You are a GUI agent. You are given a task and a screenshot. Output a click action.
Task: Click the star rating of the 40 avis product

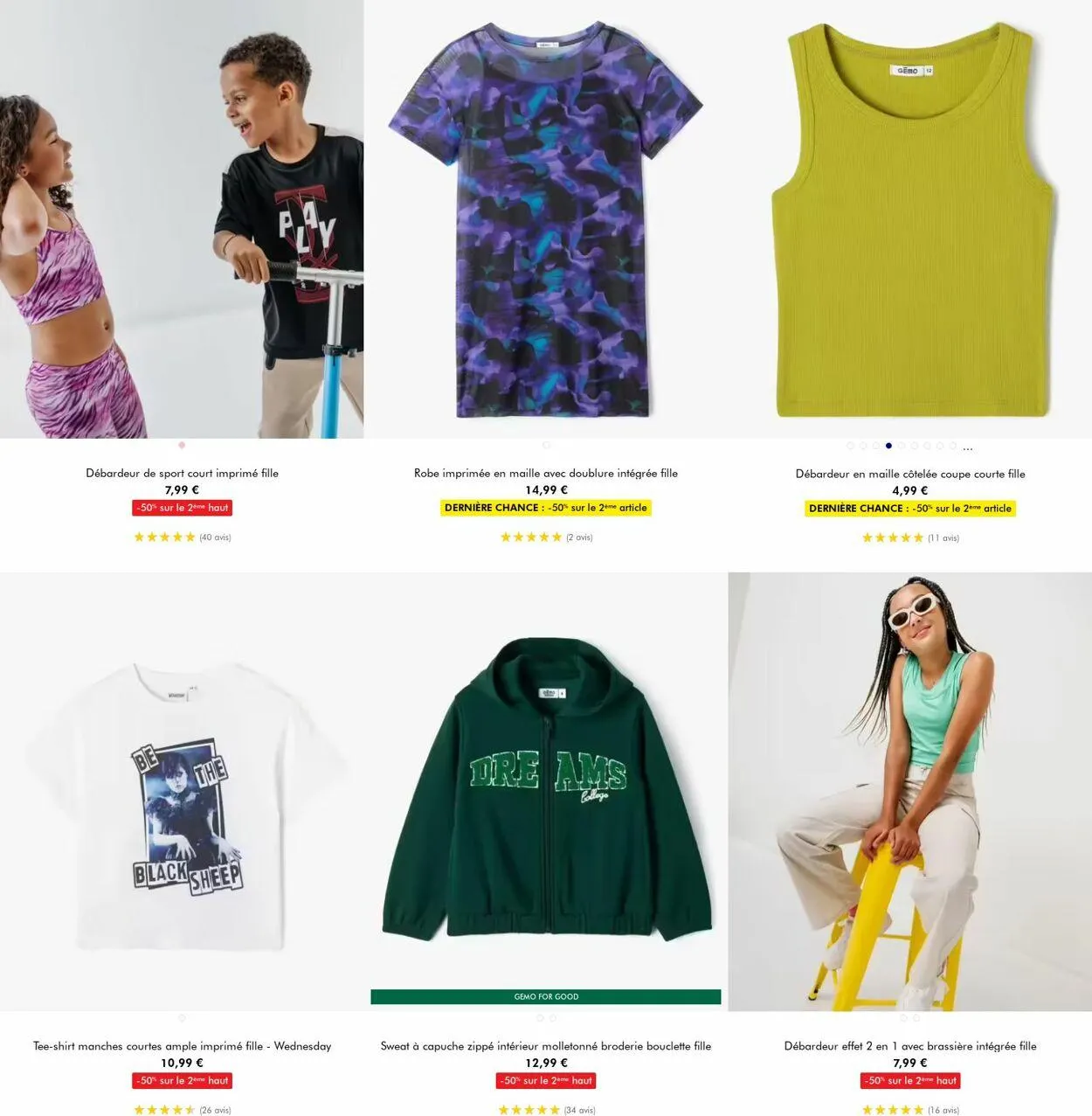pyautogui.click(x=164, y=537)
